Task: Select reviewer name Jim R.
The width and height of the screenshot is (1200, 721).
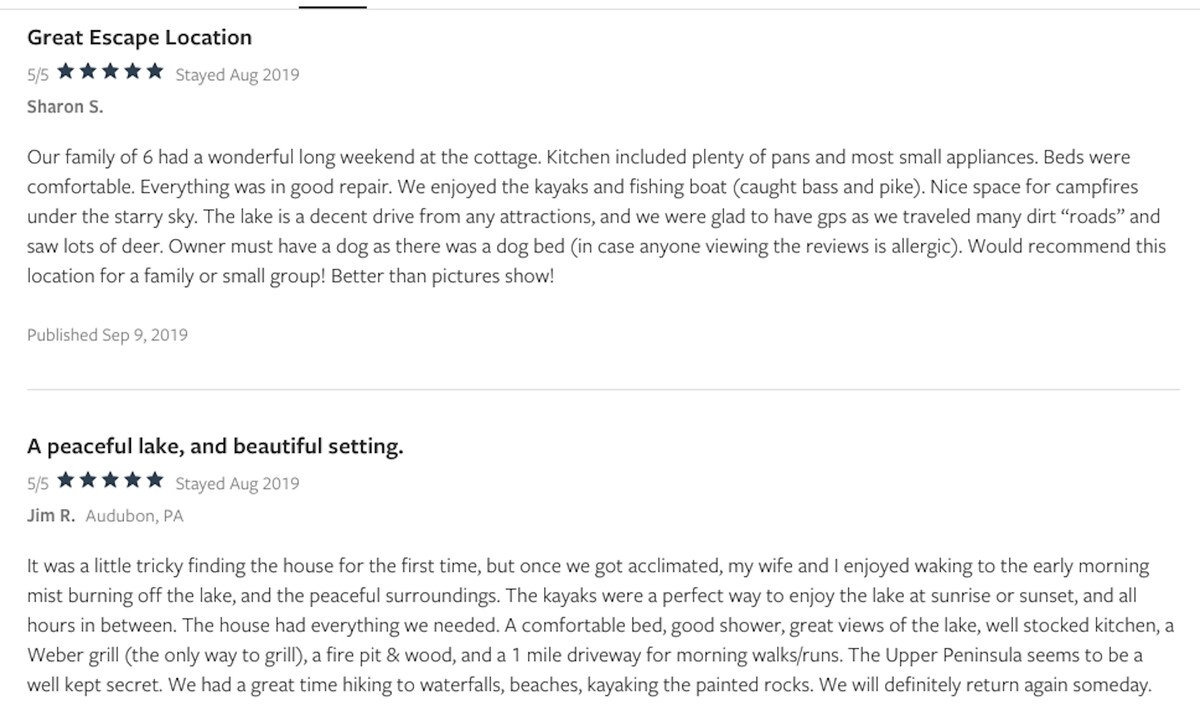Action: (x=51, y=516)
